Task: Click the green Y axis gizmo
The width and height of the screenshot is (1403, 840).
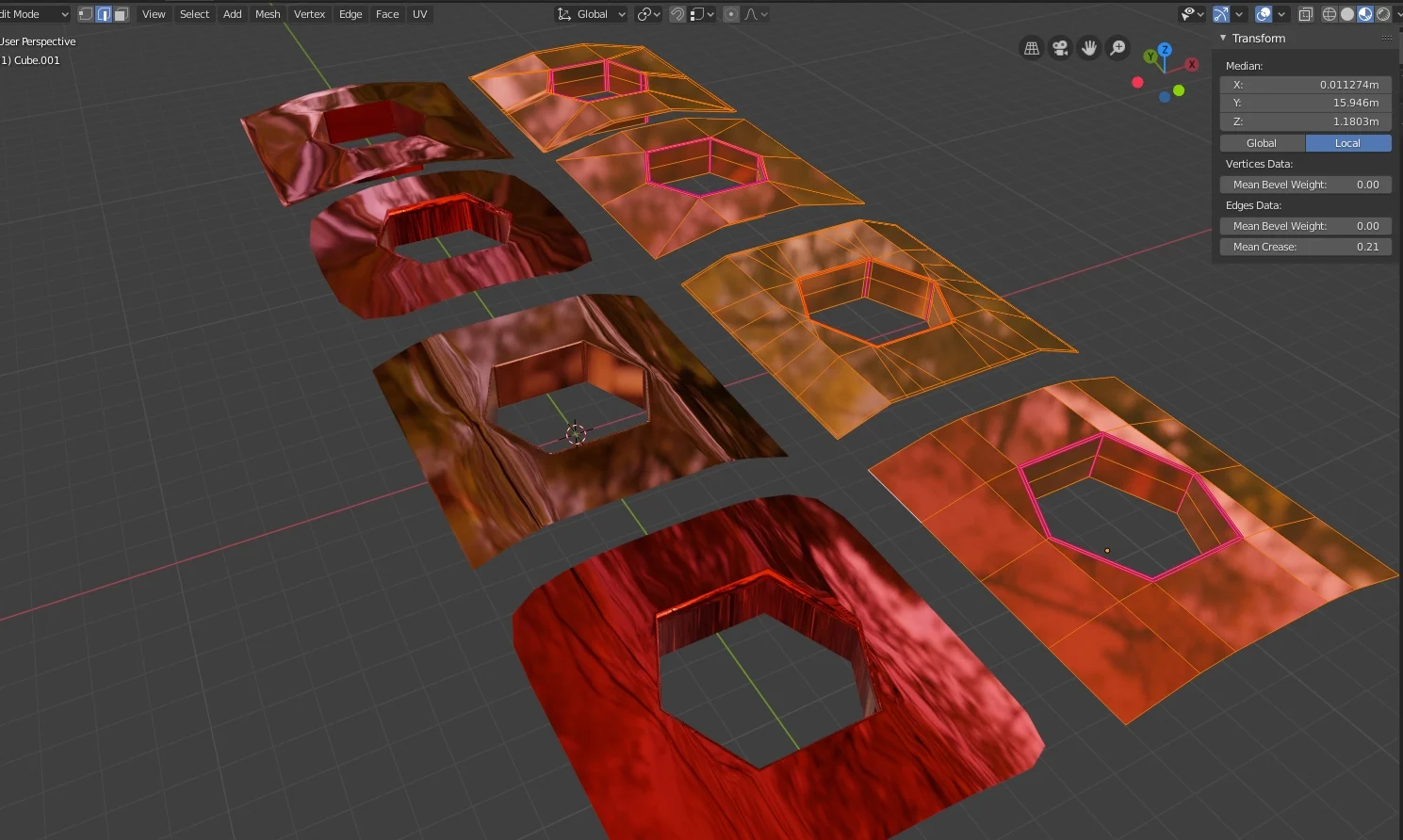Action: click(x=1150, y=57)
